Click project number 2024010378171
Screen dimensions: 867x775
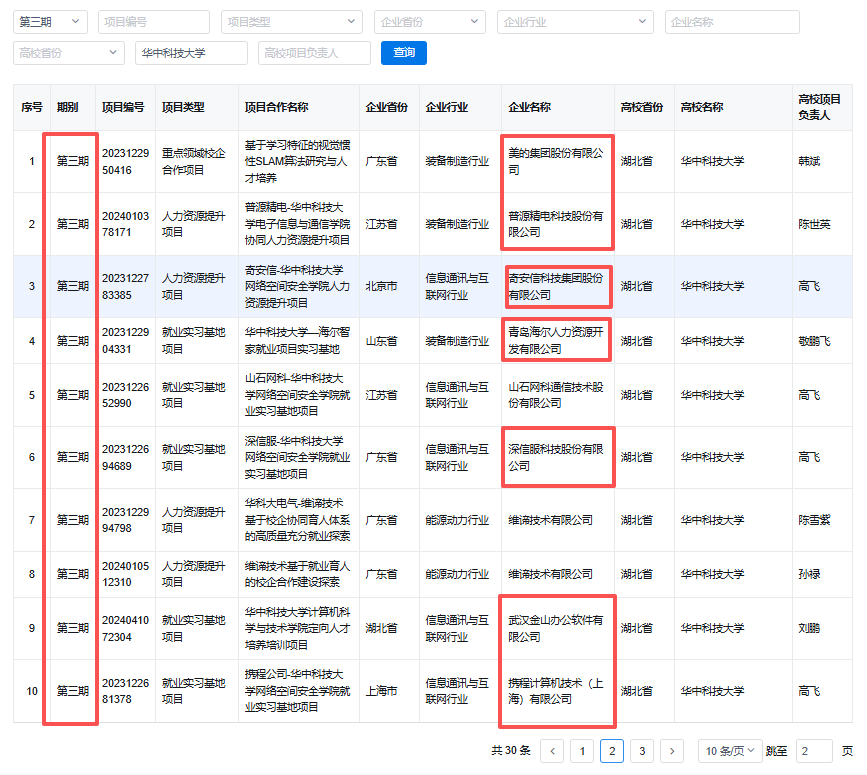[126, 224]
